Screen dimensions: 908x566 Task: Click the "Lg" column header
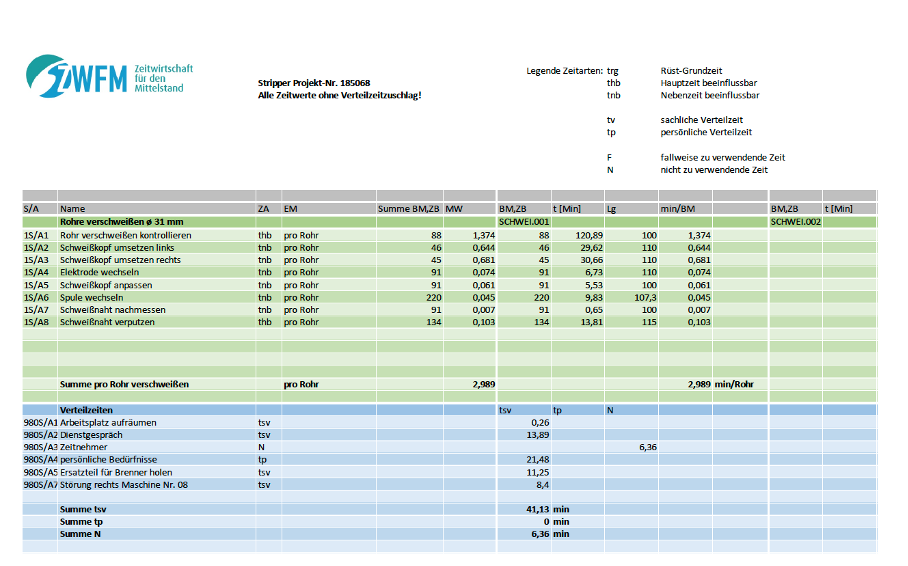(613, 208)
